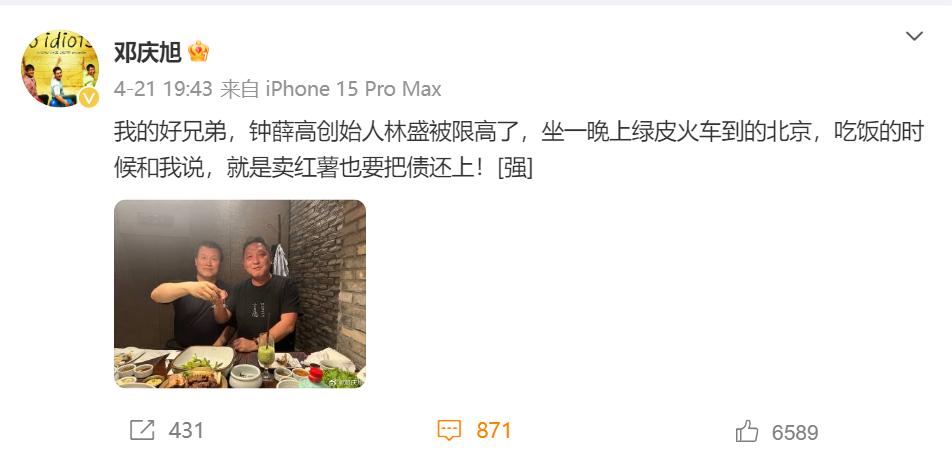The width and height of the screenshot is (952, 470).
Task: Open the post timestamp 4-21 19:43
Action: (163, 90)
